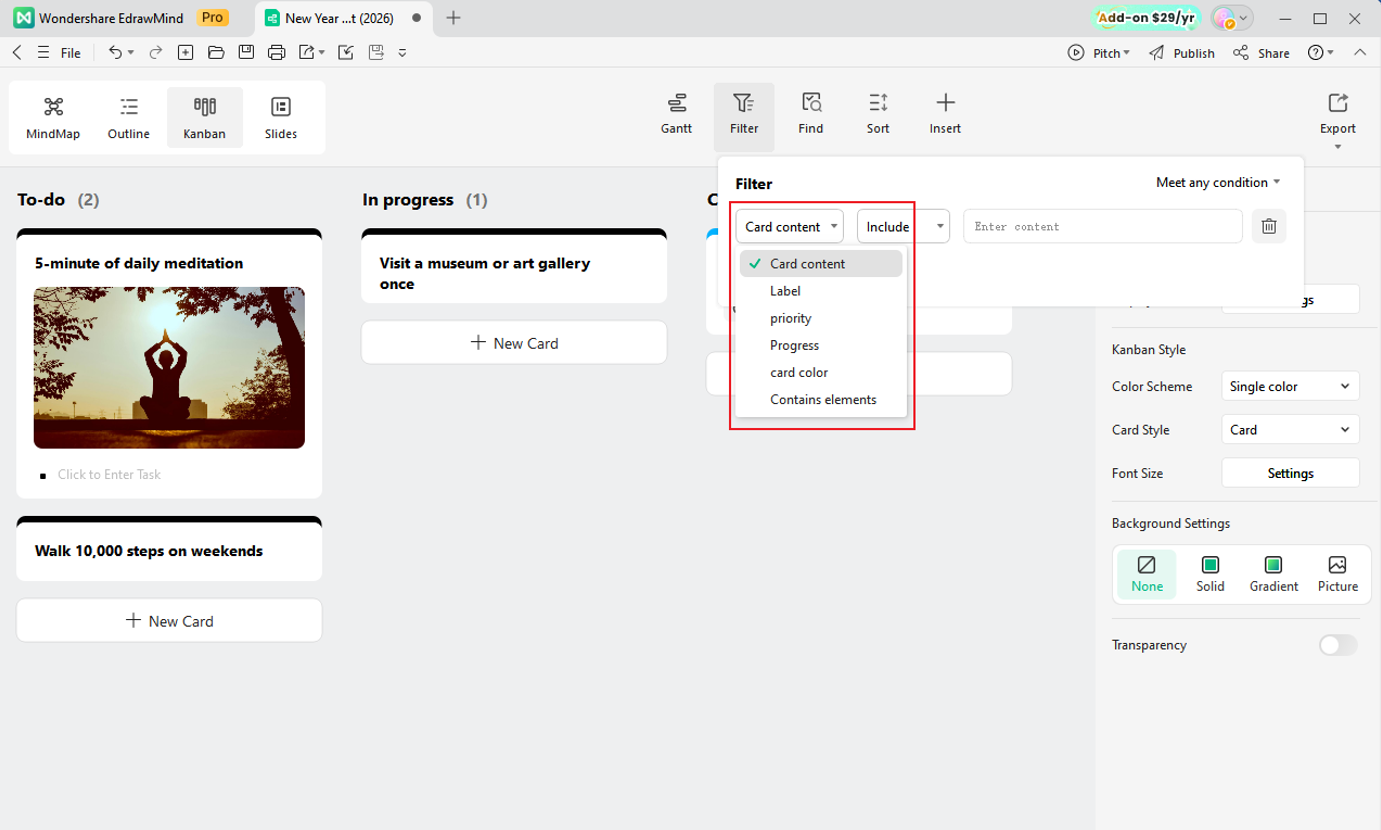
Task: Select priority from filter list
Action: click(x=791, y=318)
